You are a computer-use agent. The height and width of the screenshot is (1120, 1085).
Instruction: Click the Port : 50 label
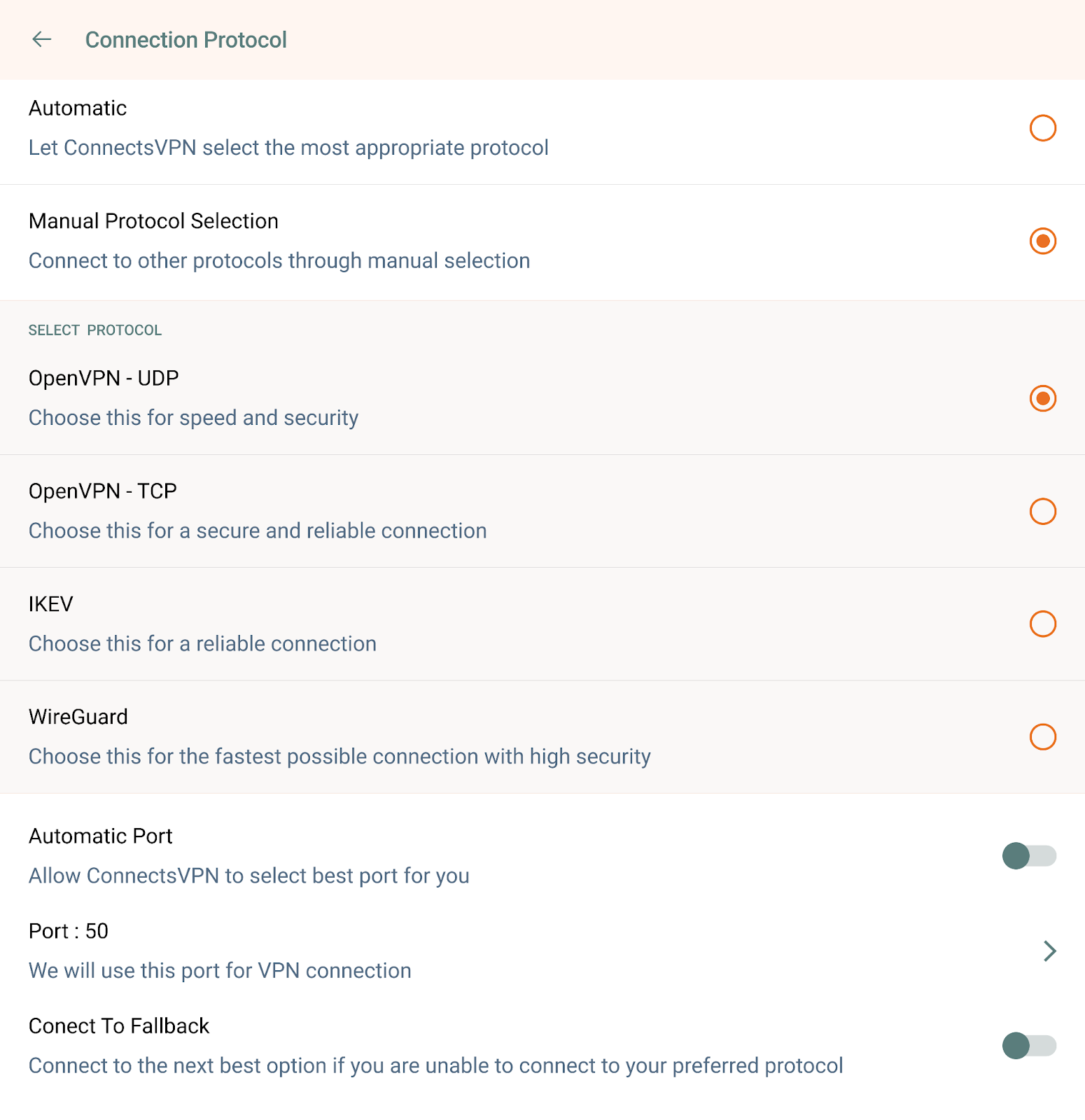[x=69, y=931]
